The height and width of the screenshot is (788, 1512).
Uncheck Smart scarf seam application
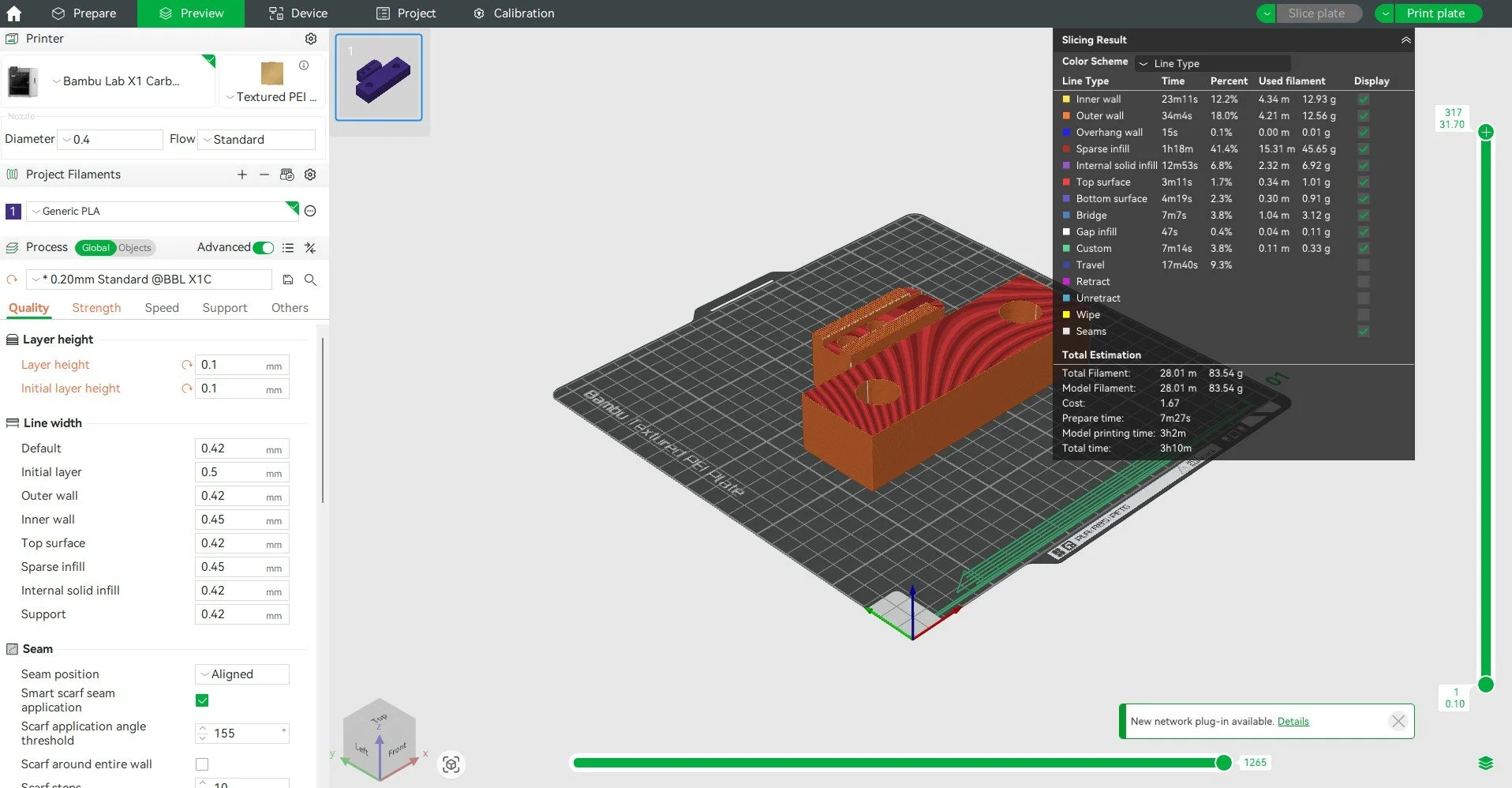pos(202,700)
